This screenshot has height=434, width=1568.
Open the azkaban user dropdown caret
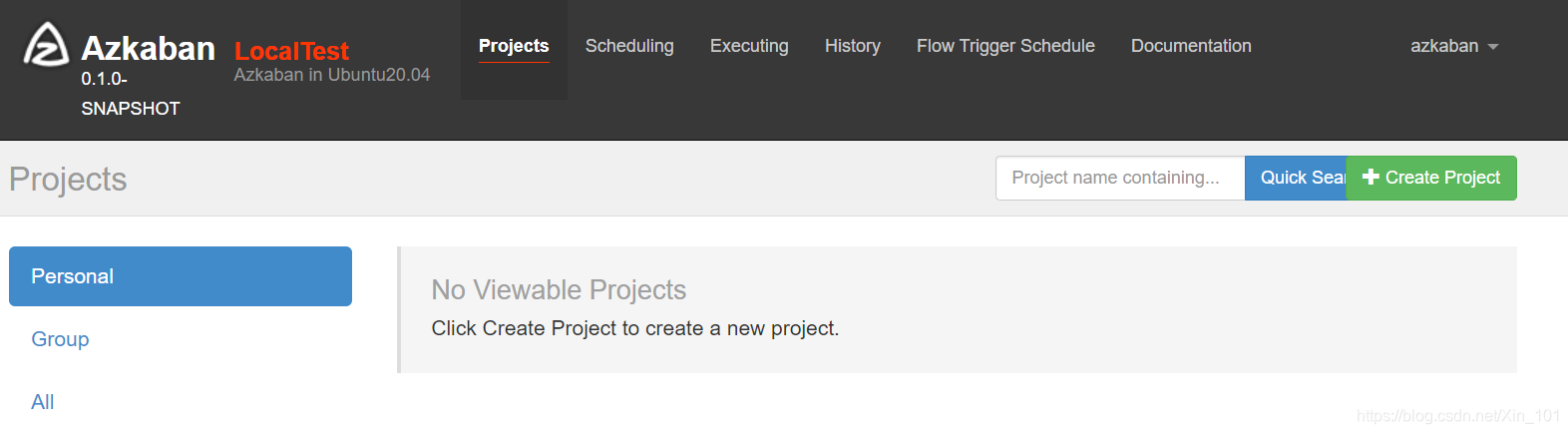pyautogui.click(x=1493, y=47)
